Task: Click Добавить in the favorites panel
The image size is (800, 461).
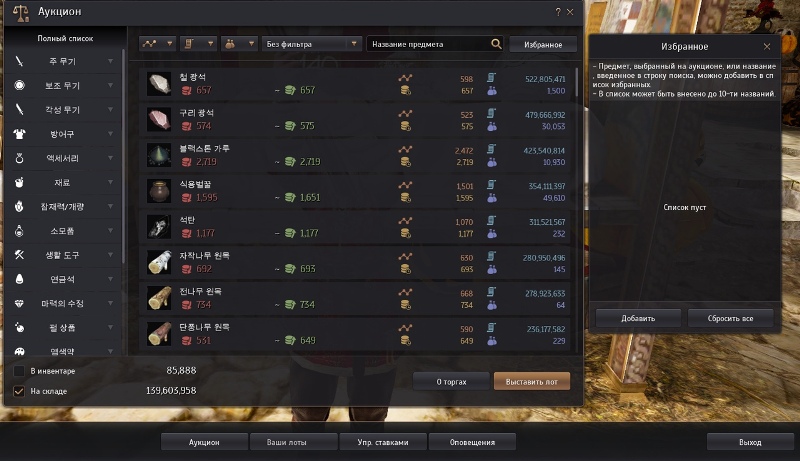Action: pyautogui.click(x=638, y=318)
